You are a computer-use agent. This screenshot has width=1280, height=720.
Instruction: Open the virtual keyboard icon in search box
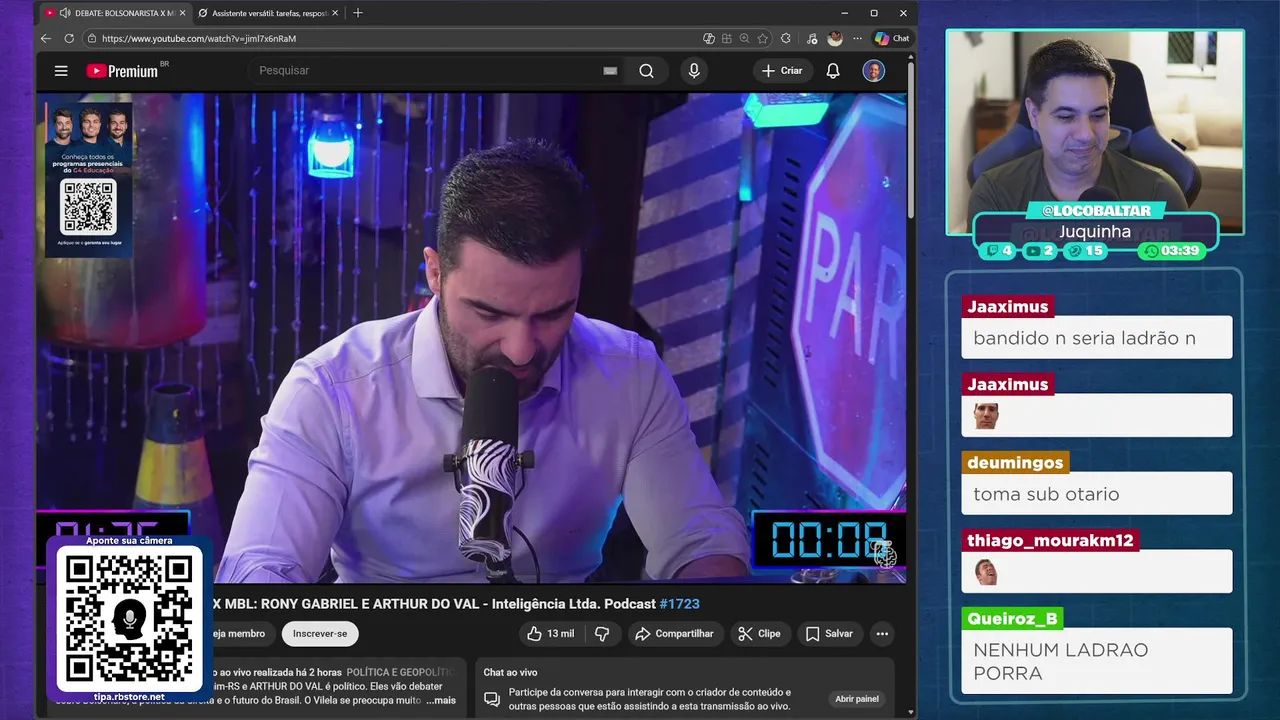(x=610, y=71)
